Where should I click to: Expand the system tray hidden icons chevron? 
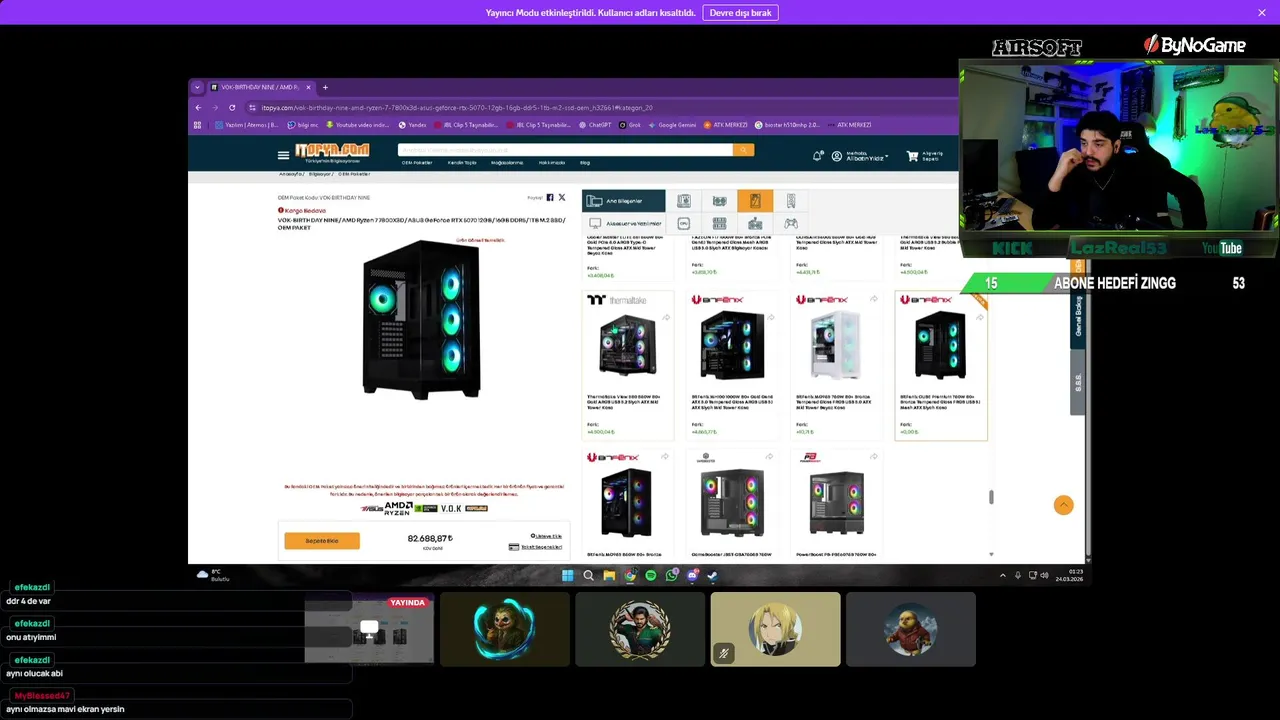pyautogui.click(x=1003, y=575)
